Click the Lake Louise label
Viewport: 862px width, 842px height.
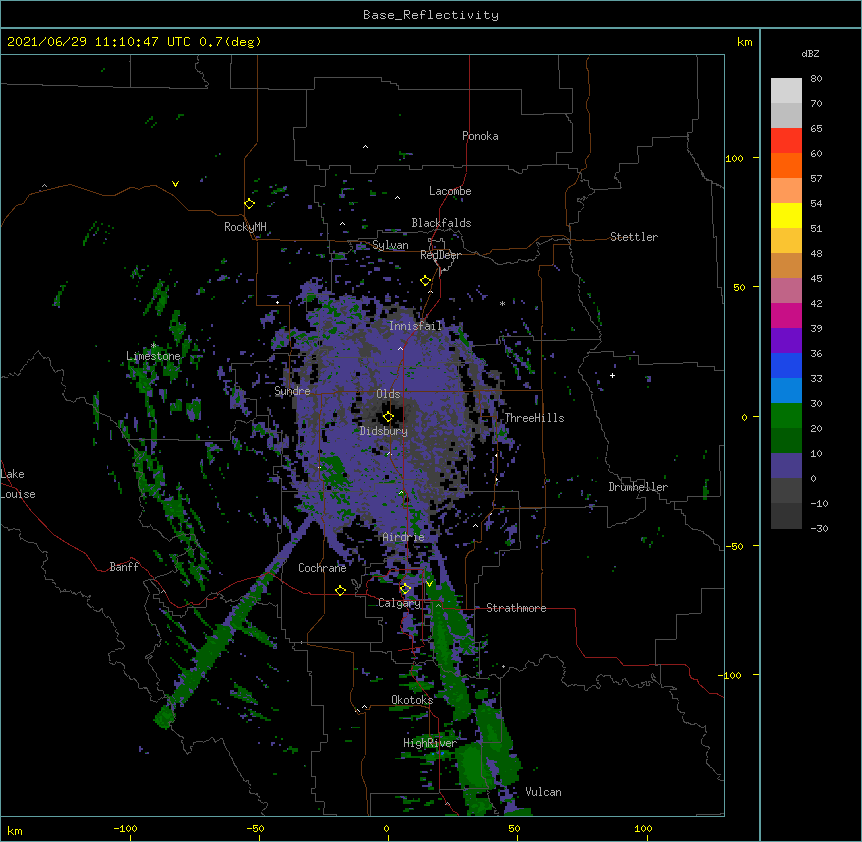click(x=18, y=484)
